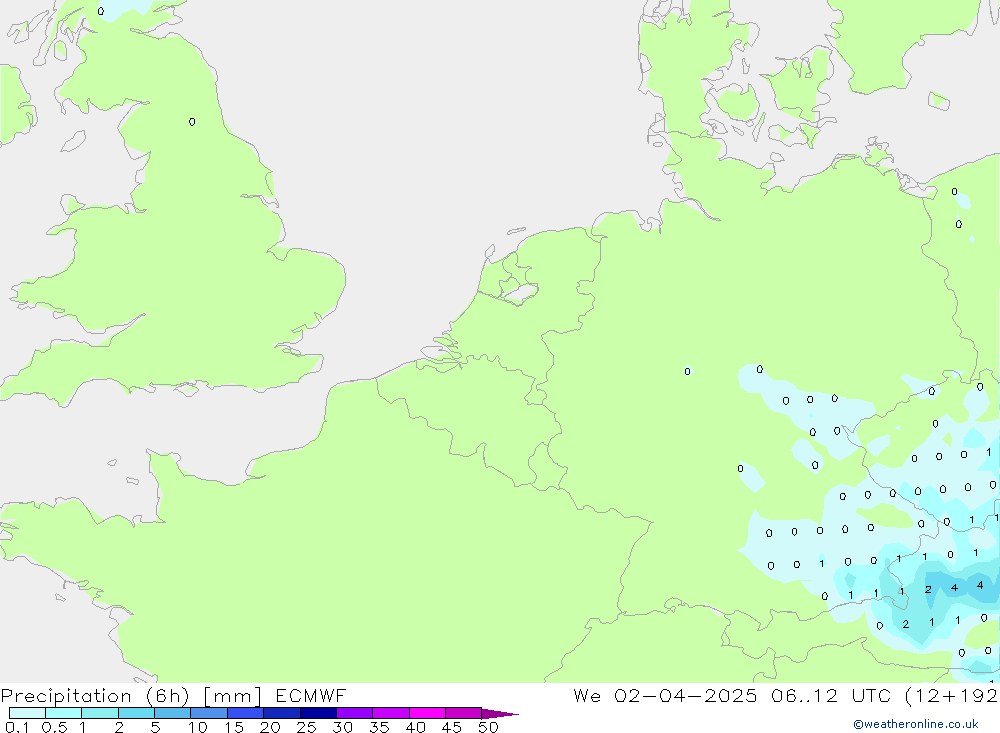Select the "[mm]" unit label
The width and height of the screenshot is (1000, 733).
[x=232, y=696]
